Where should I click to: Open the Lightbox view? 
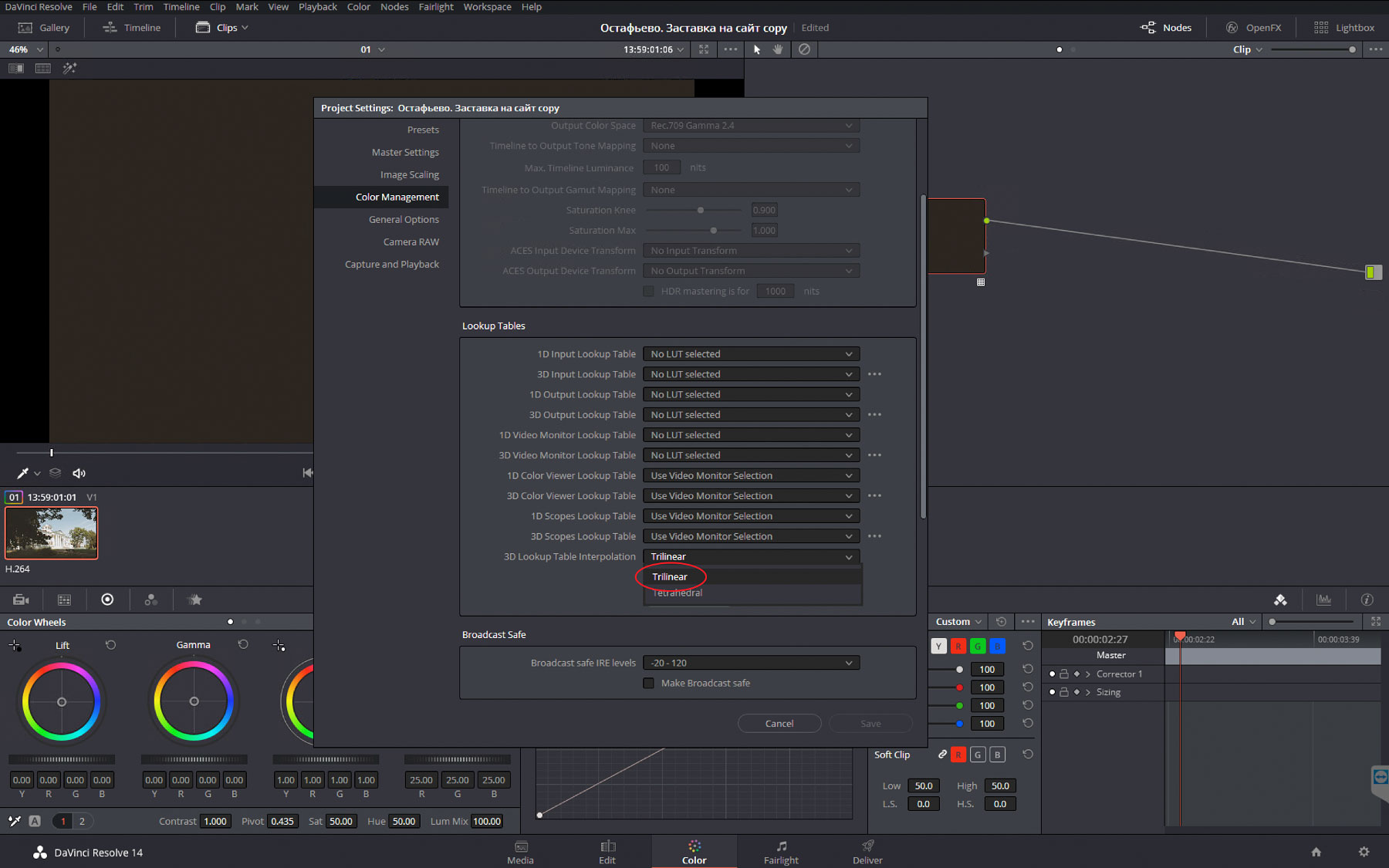[1344, 28]
